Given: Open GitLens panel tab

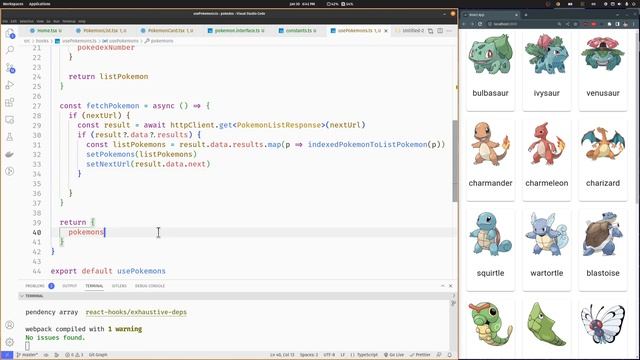Looking at the screenshot, I should [x=119, y=286].
